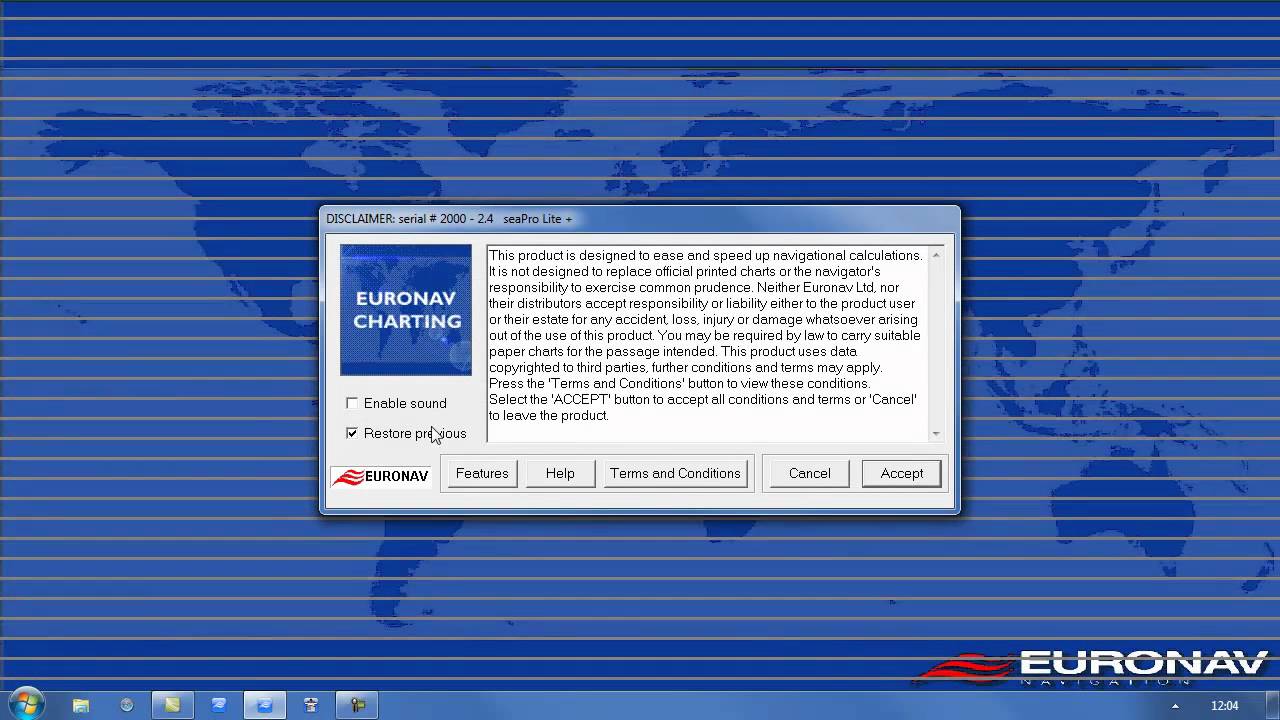1280x720 pixels.
Task: Open the Windows Start menu orb
Action: click(x=26, y=704)
